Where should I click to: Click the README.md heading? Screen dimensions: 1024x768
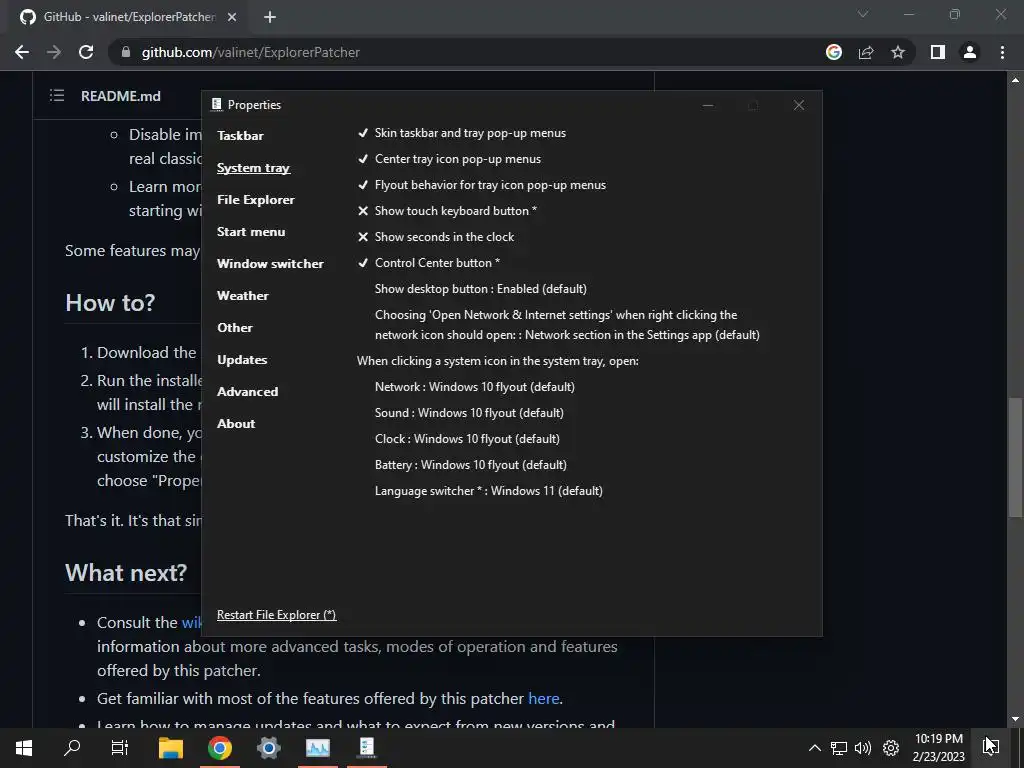coord(121,96)
